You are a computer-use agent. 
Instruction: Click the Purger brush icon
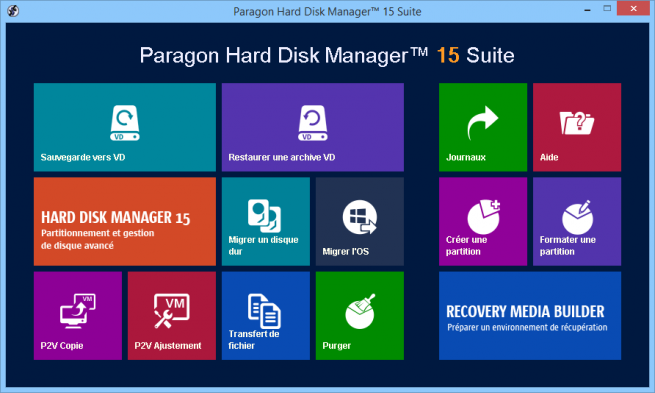tap(360, 311)
